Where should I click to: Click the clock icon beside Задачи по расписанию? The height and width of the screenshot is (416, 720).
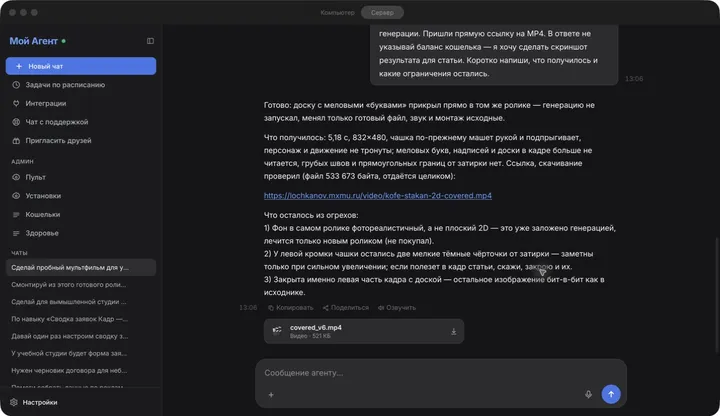click(16, 85)
